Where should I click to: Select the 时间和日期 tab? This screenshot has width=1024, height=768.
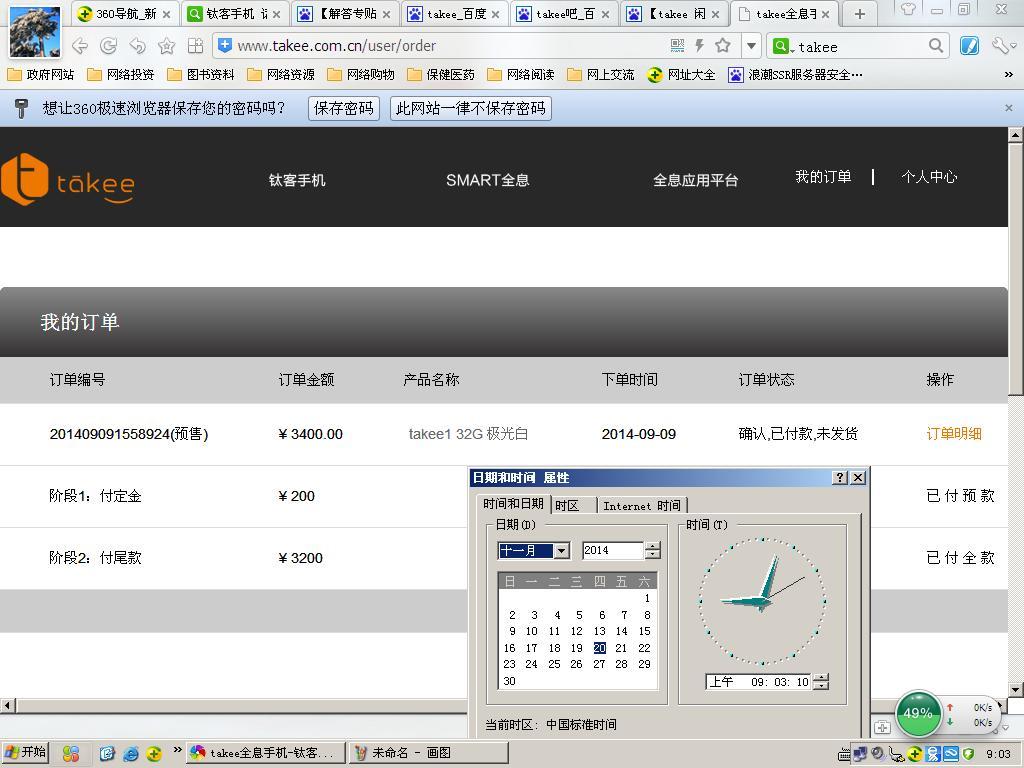click(x=513, y=504)
